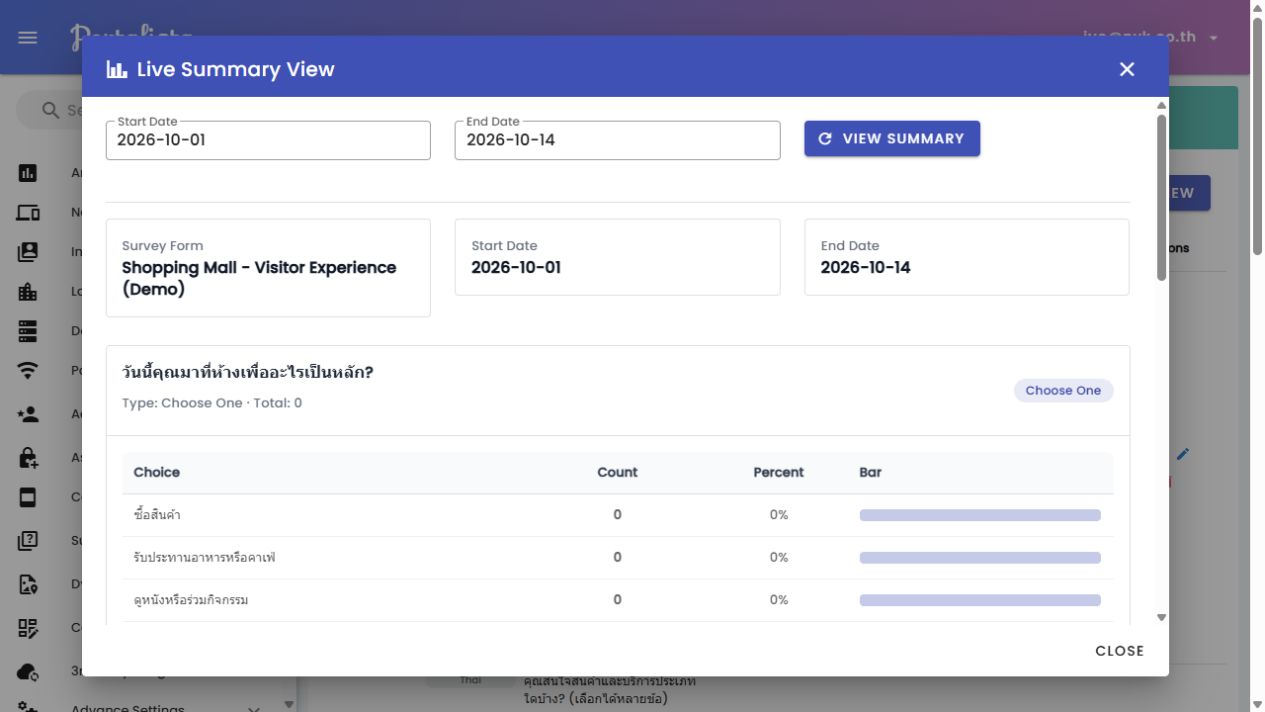The image size is (1265, 712).
Task: Open the user account email dropdown
Action: [1150, 37]
